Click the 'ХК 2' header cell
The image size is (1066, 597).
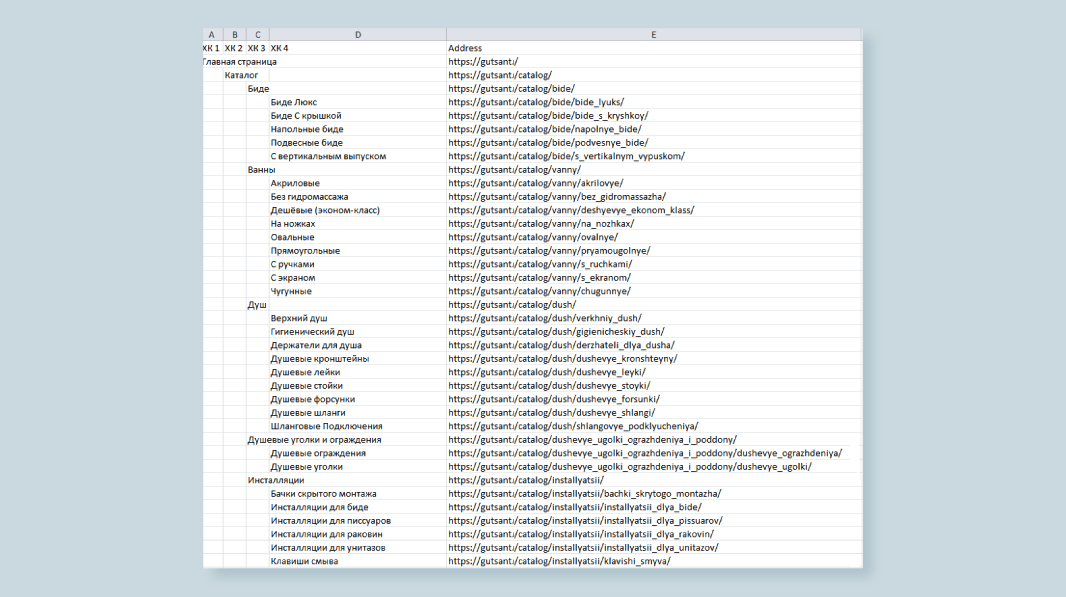tap(234, 48)
